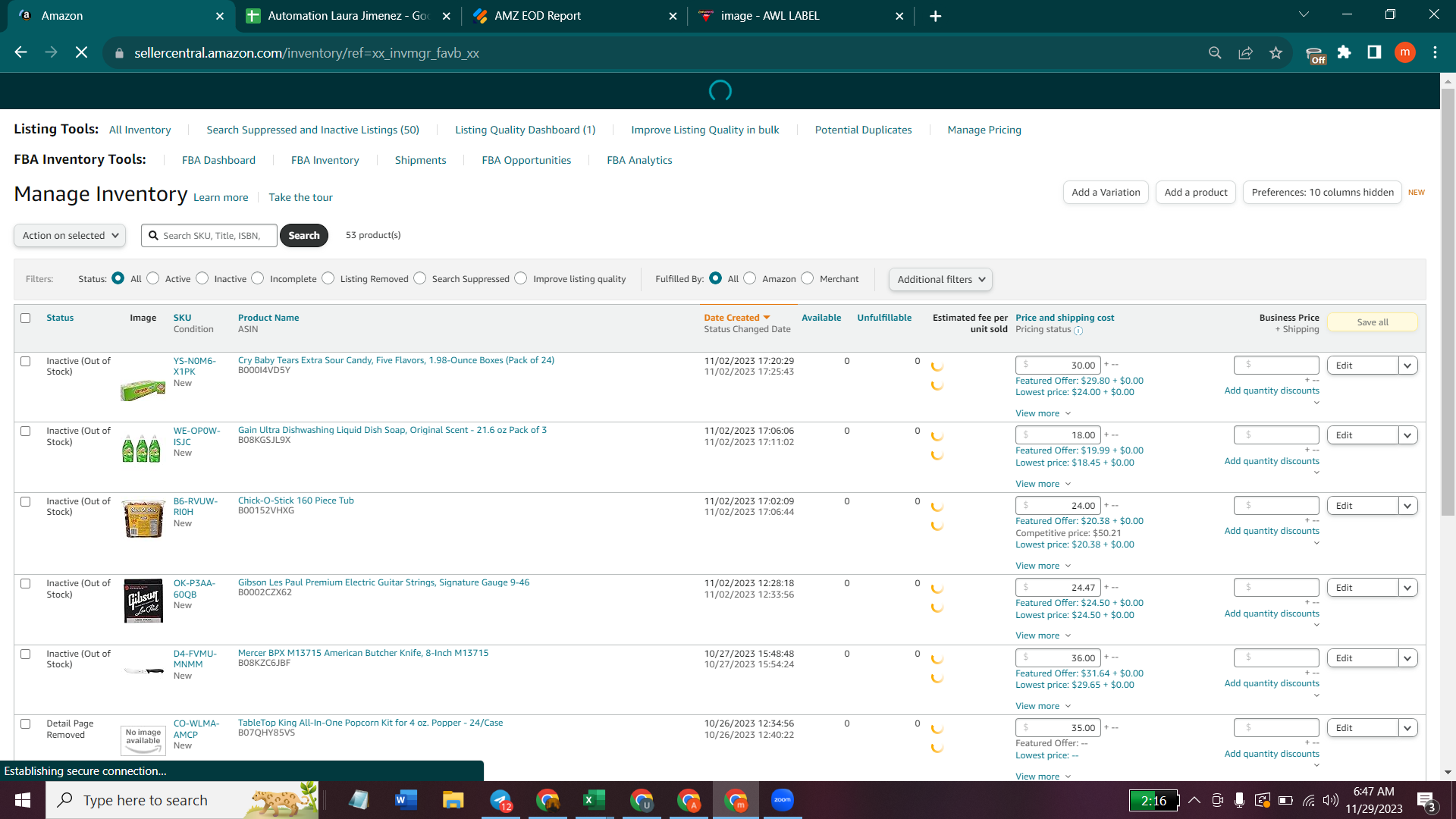This screenshot has width=1456, height=819.
Task: Click the pricing status info icon
Action: click(1078, 331)
